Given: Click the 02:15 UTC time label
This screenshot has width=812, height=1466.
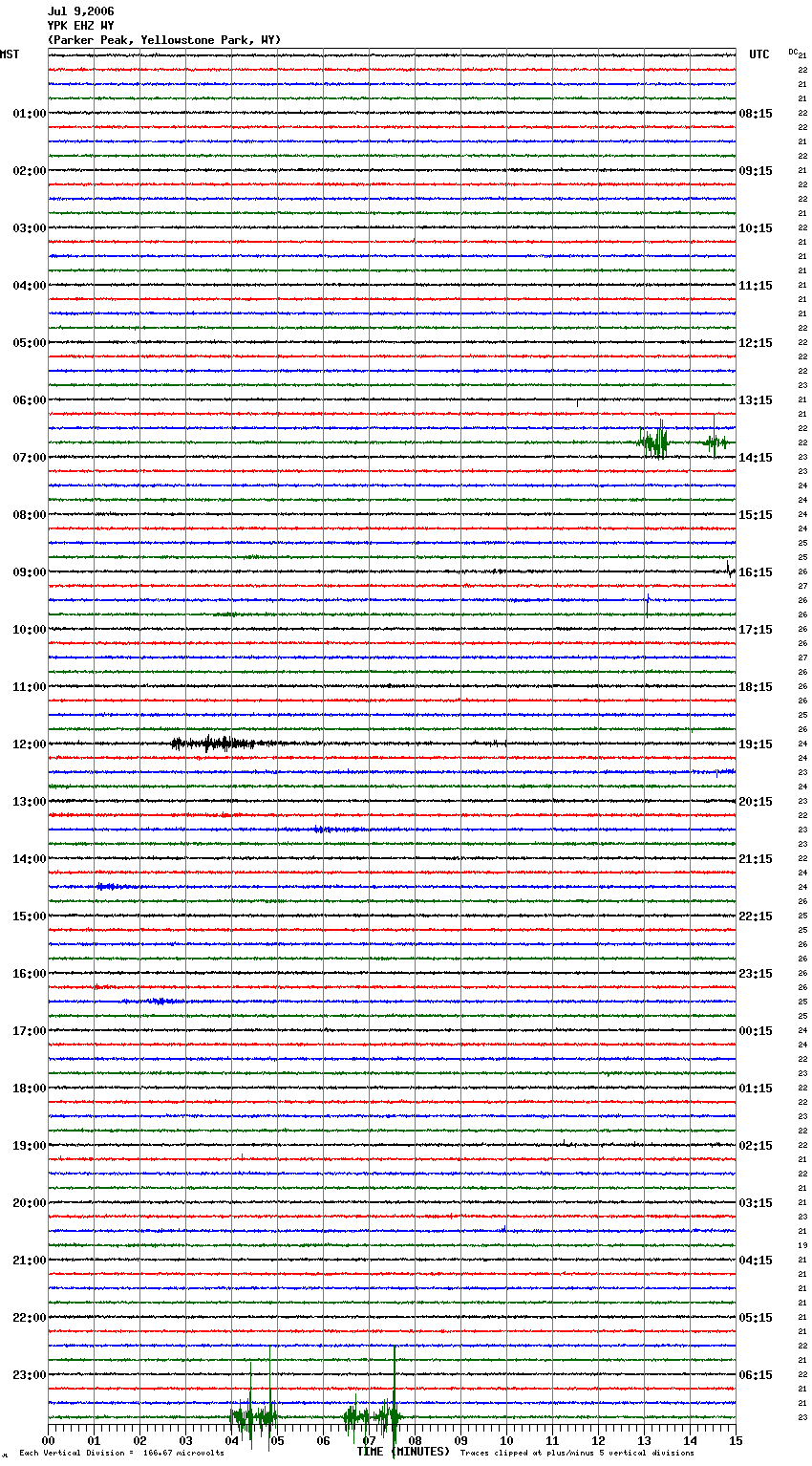Looking at the screenshot, I should tap(756, 1146).
